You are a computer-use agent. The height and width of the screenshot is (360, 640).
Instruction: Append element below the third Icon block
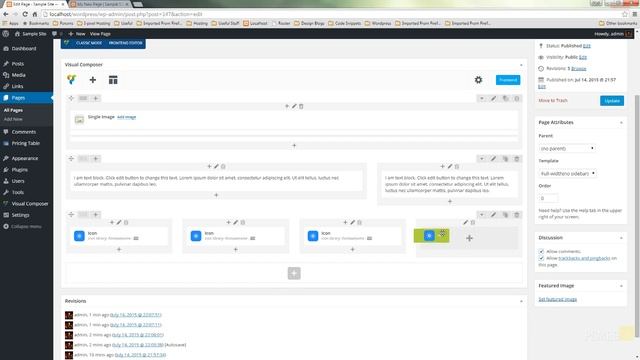click(x=353, y=249)
